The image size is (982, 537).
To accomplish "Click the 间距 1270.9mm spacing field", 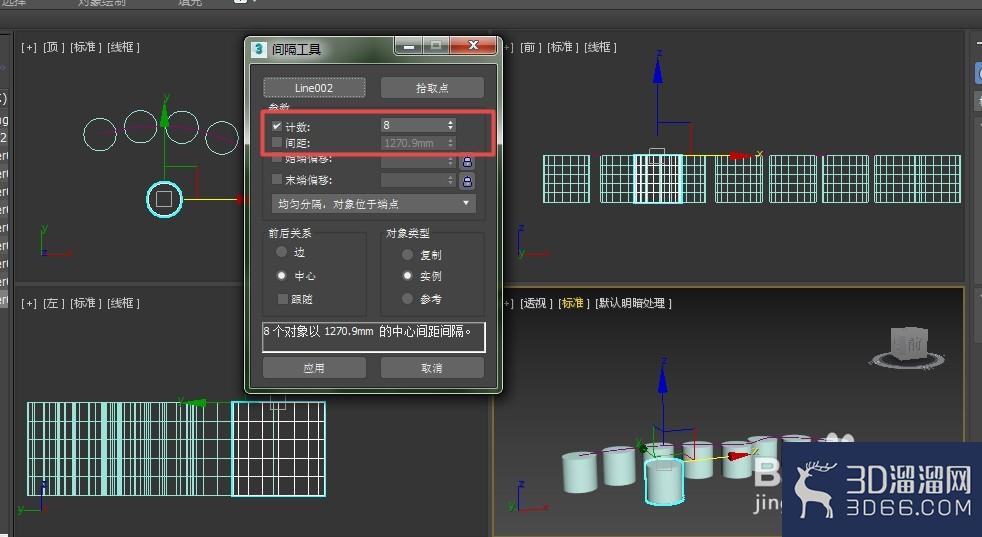I will pyautogui.click(x=413, y=143).
